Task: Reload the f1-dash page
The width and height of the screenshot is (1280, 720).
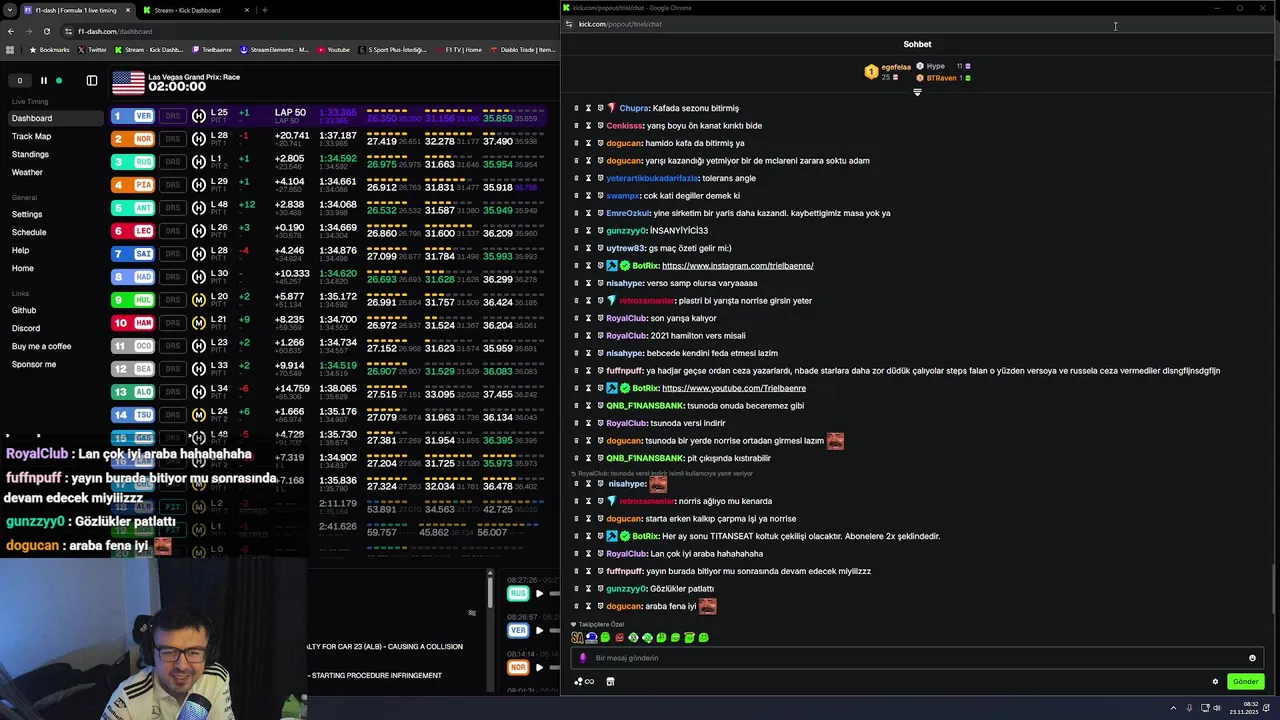Action: (46, 31)
